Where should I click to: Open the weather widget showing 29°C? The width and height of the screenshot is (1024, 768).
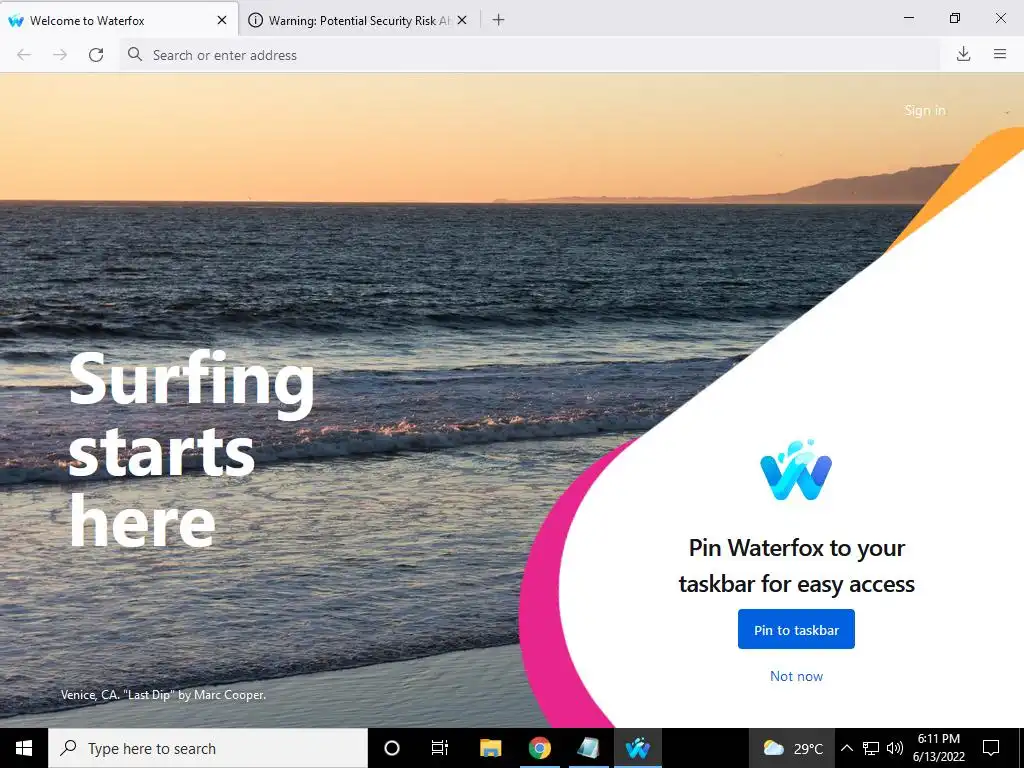pyautogui.click(x=792, y=748)
